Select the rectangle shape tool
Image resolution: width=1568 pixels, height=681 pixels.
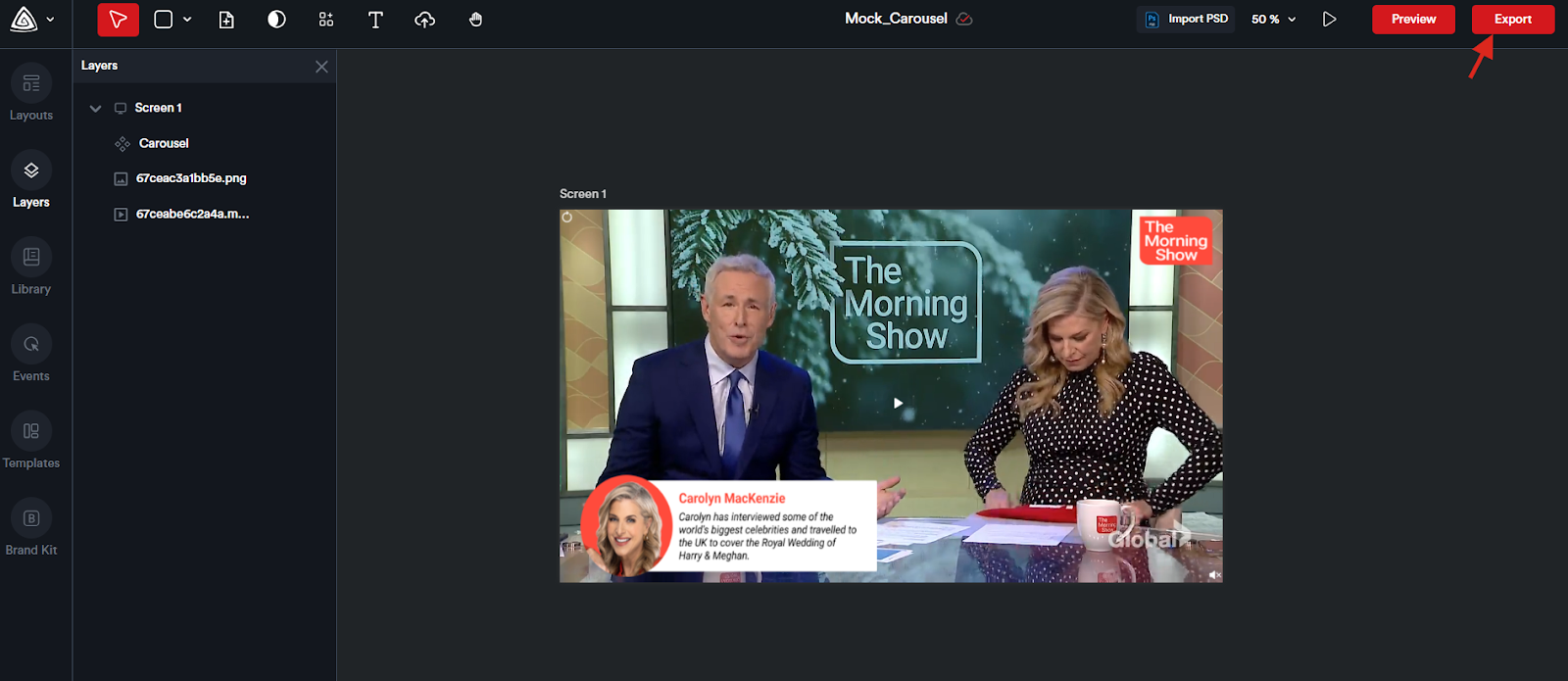[x=164, y=20]
